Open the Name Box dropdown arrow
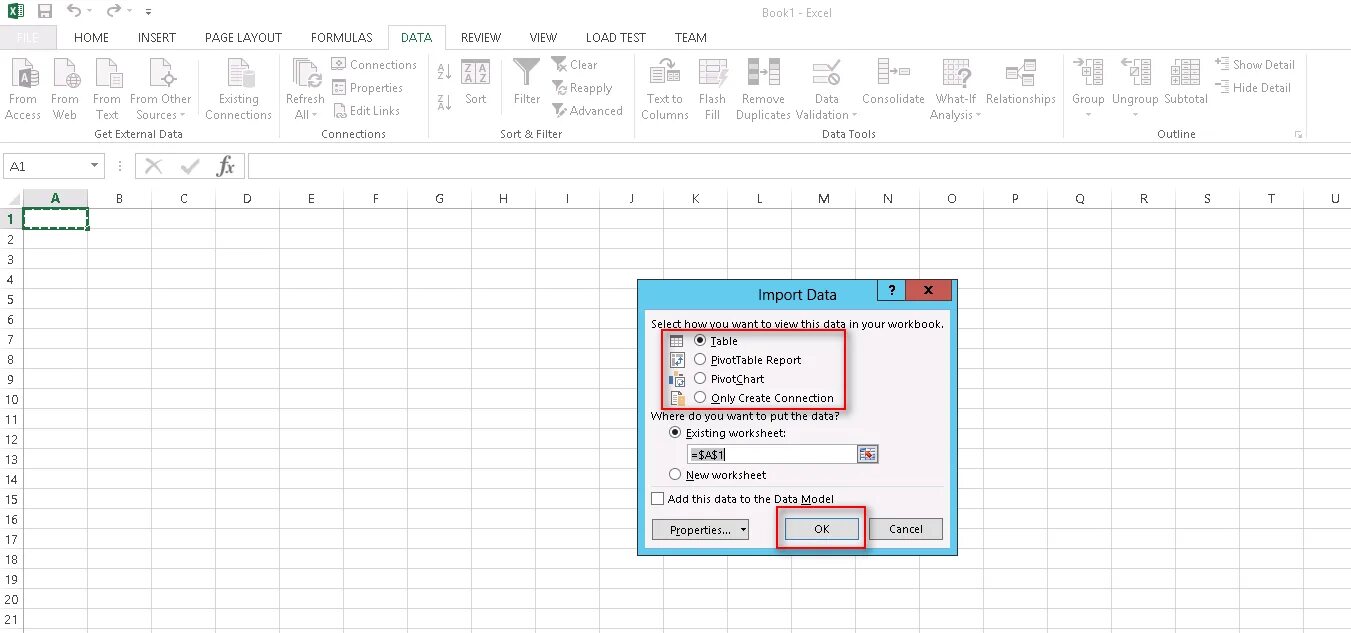 tap(95, 167)
